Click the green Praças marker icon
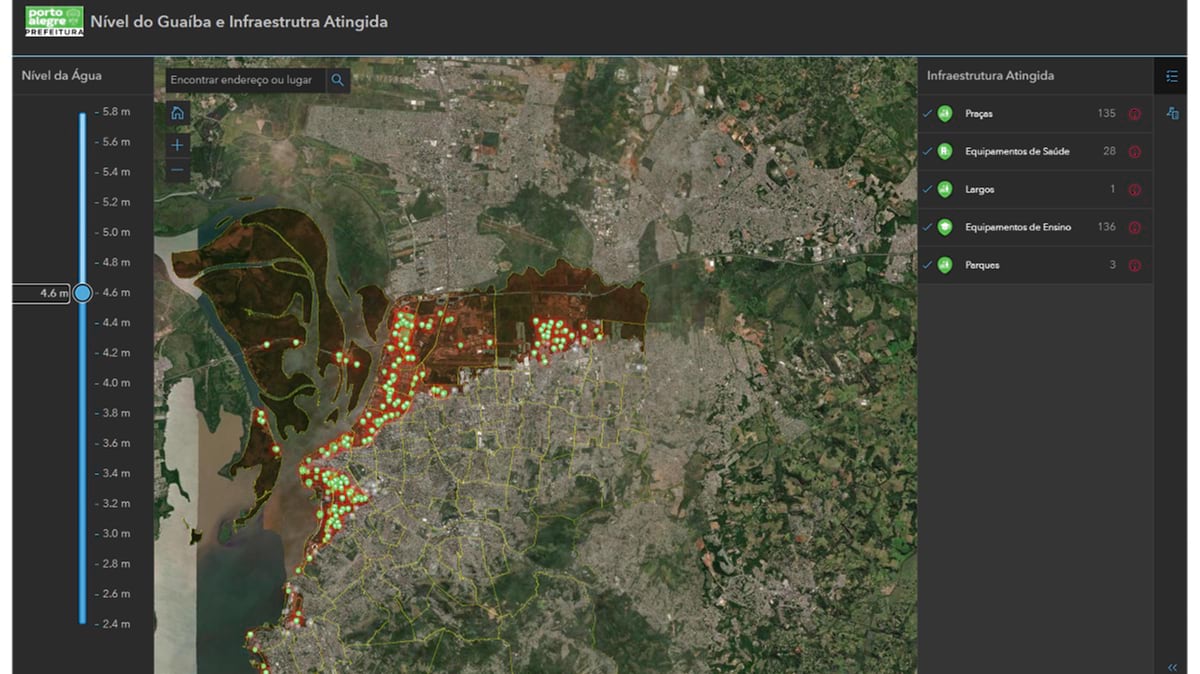Viewport: 1200px width, 674px height. 947,114
